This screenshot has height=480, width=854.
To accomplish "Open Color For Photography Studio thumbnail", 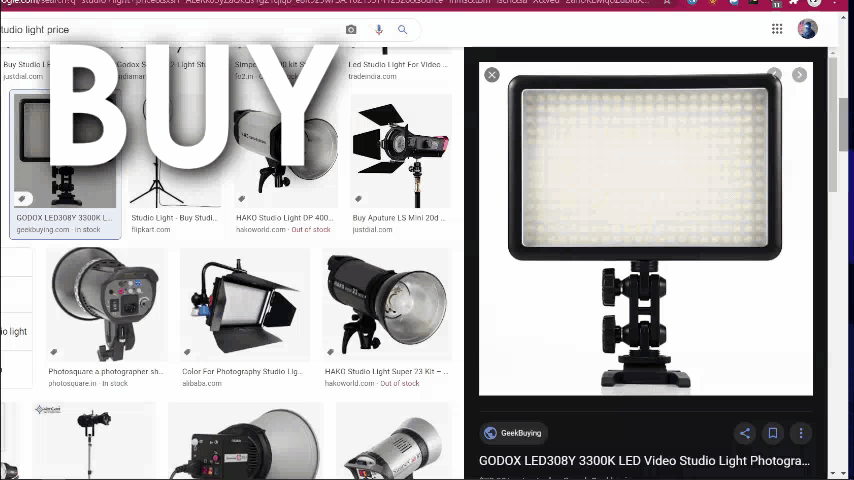I will (245, 305).
